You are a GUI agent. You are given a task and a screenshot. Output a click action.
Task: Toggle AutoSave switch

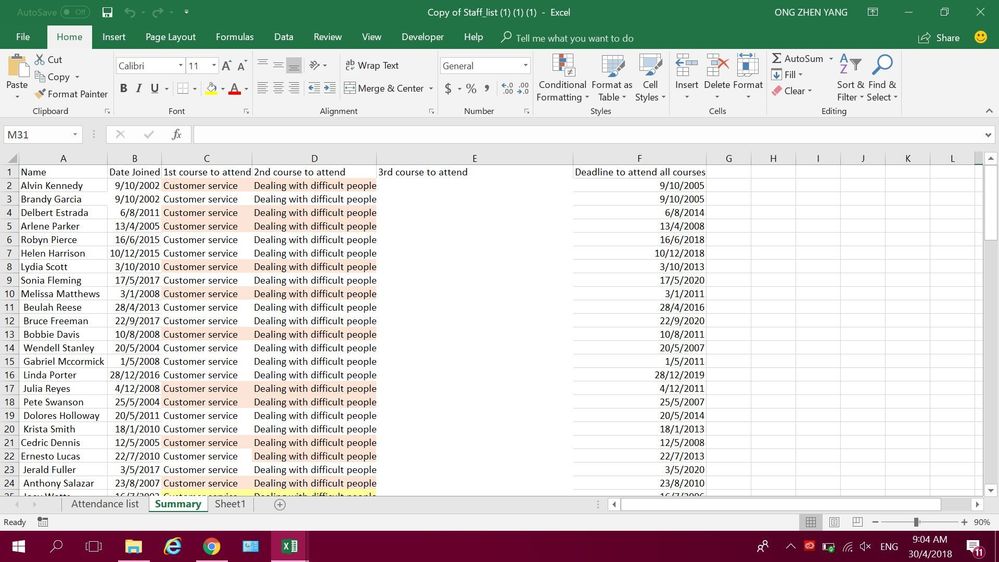point(75,12)
